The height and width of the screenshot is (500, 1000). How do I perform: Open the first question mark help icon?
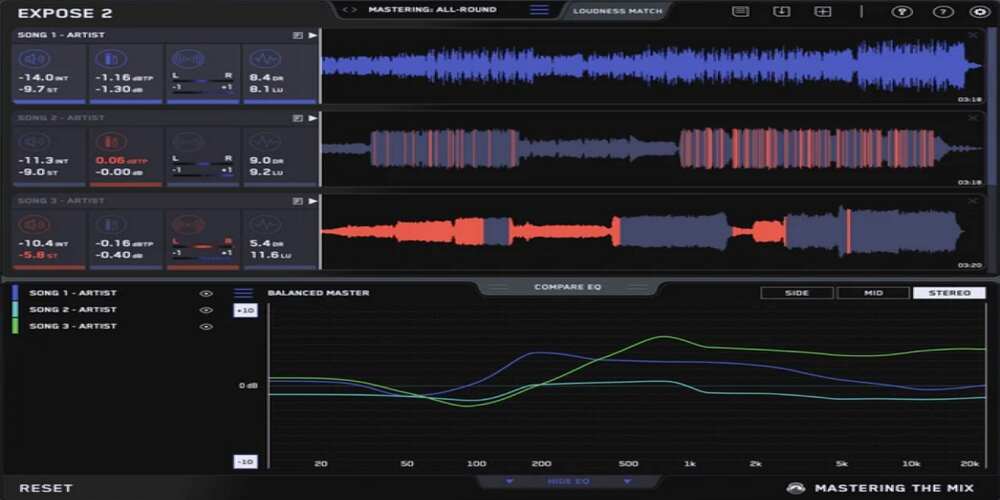[x=902, y=11]
